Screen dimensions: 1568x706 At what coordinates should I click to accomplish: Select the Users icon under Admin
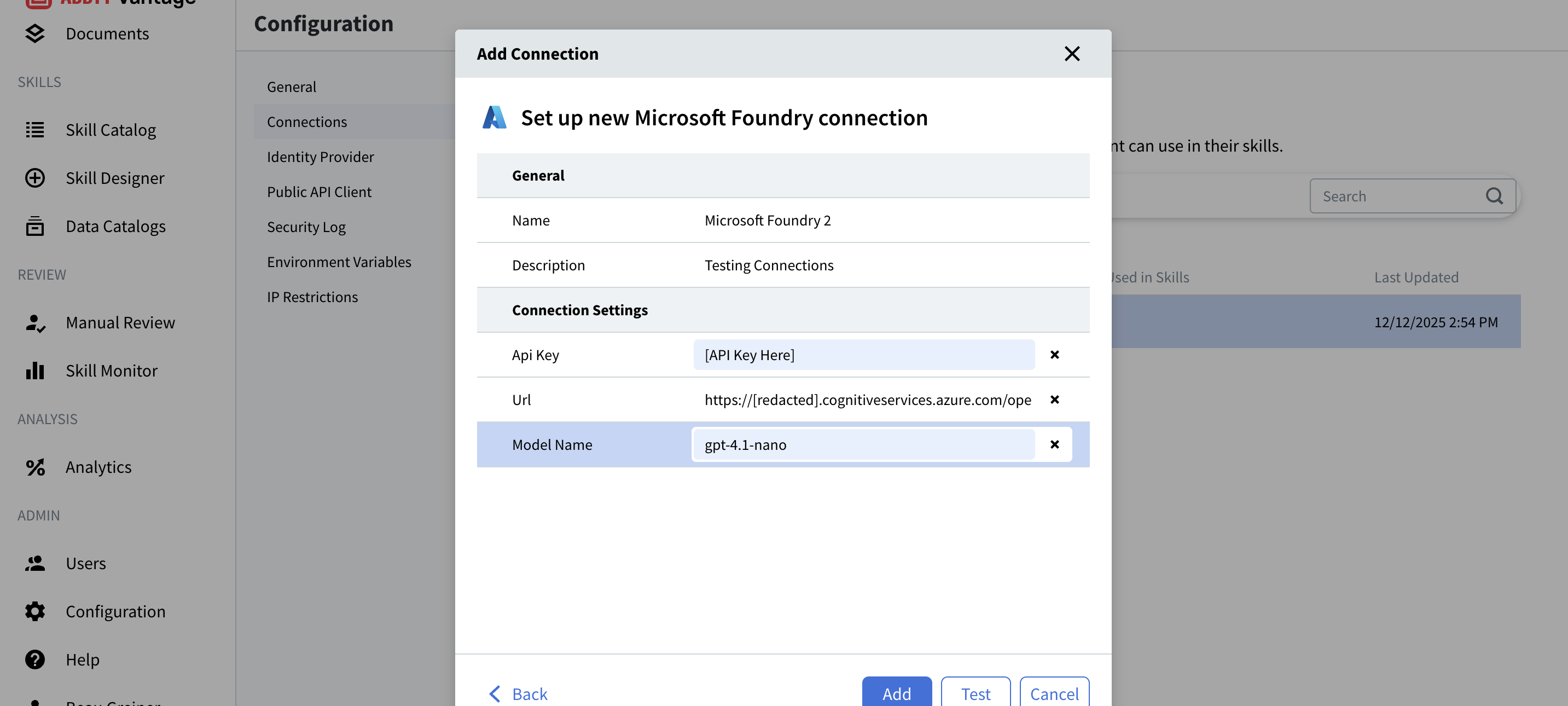tap(34, 563)
